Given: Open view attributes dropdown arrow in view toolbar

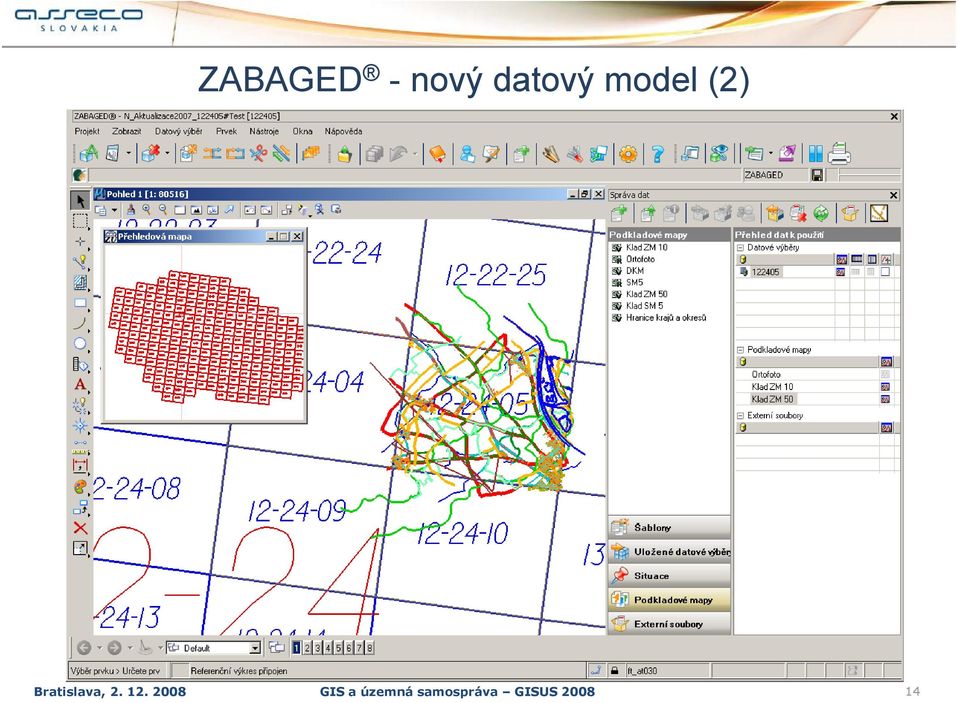Looking at the screenshot, I should click(114, 210).
